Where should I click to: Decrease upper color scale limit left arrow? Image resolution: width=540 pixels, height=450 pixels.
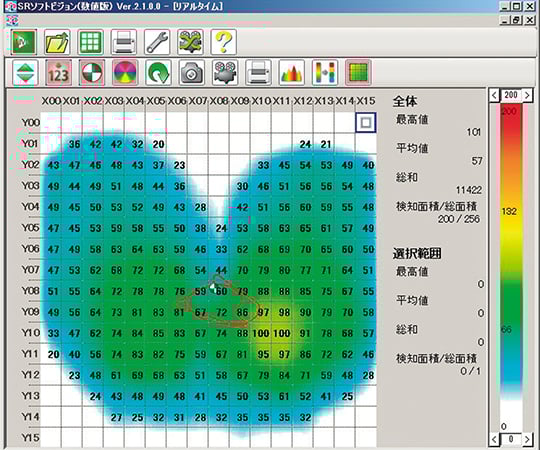click(x=494, y=95)
